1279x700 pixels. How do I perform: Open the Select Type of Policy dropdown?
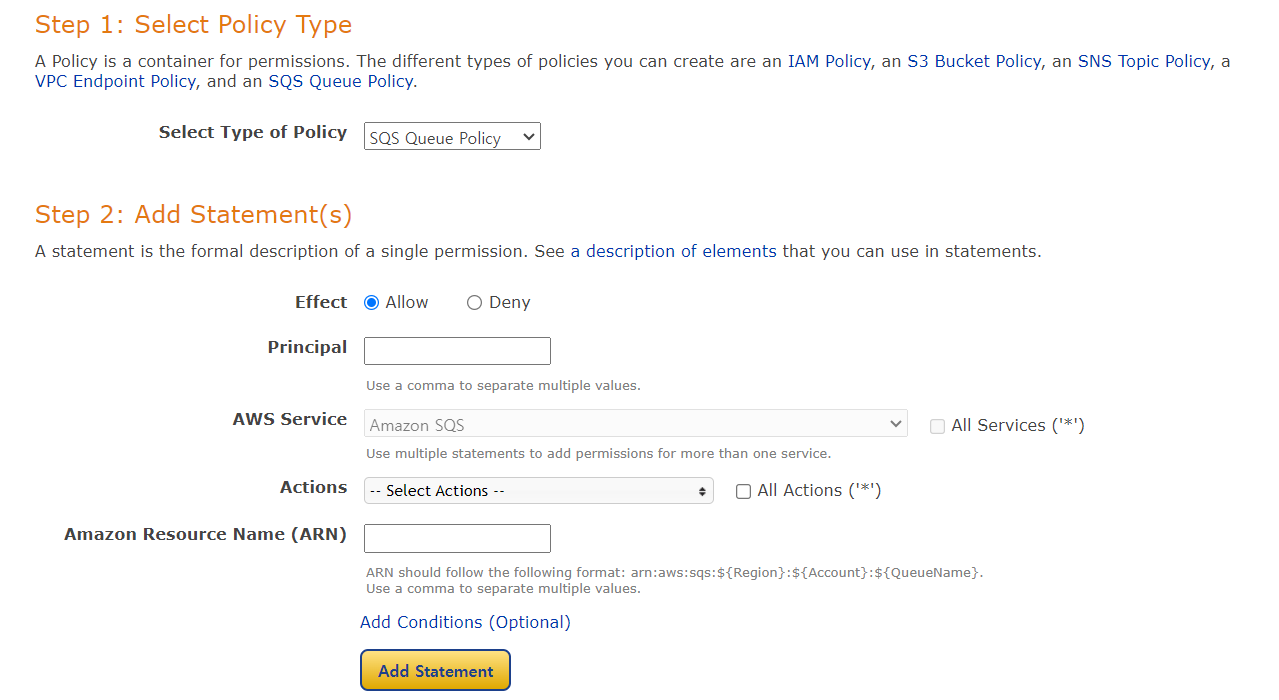pyautogui.click(x=451, y=138)
